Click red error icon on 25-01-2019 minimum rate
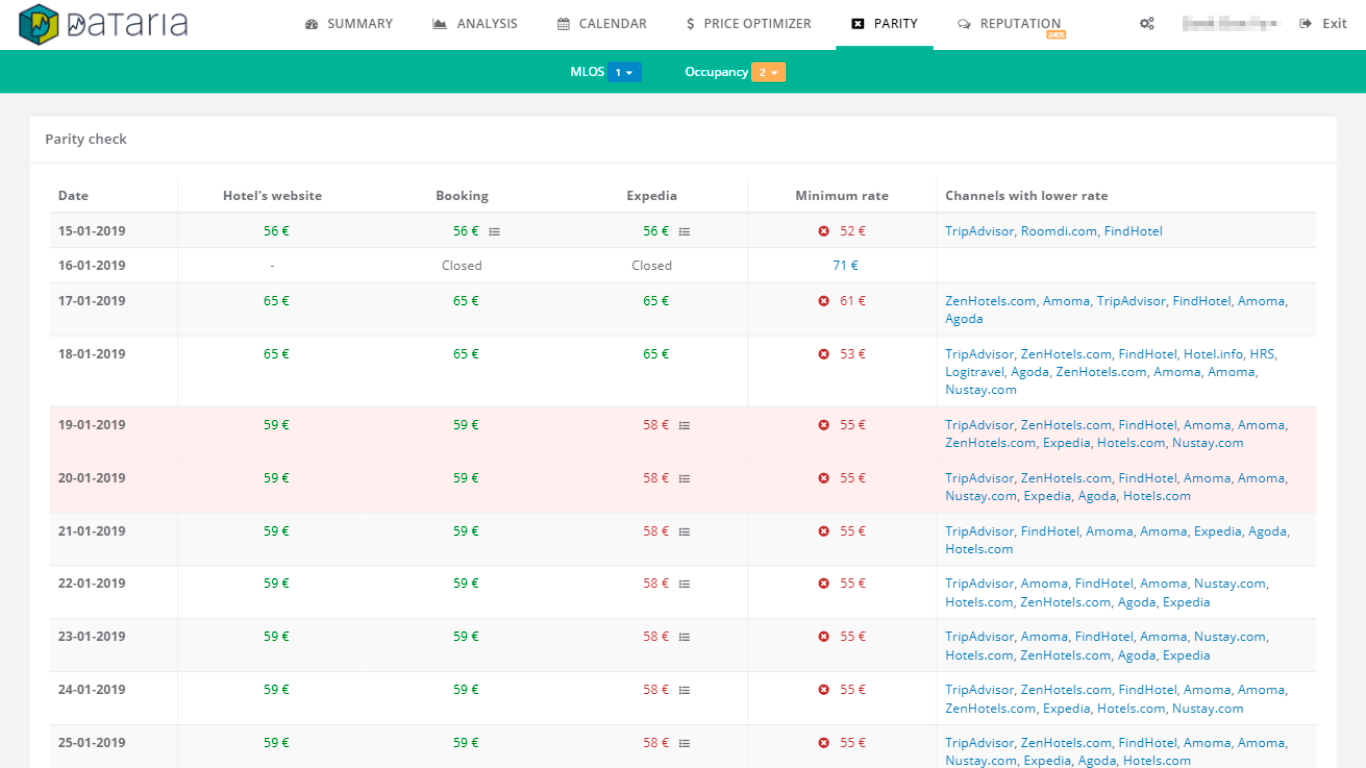Screen dimensions: 1366x768 coord(824,743)
